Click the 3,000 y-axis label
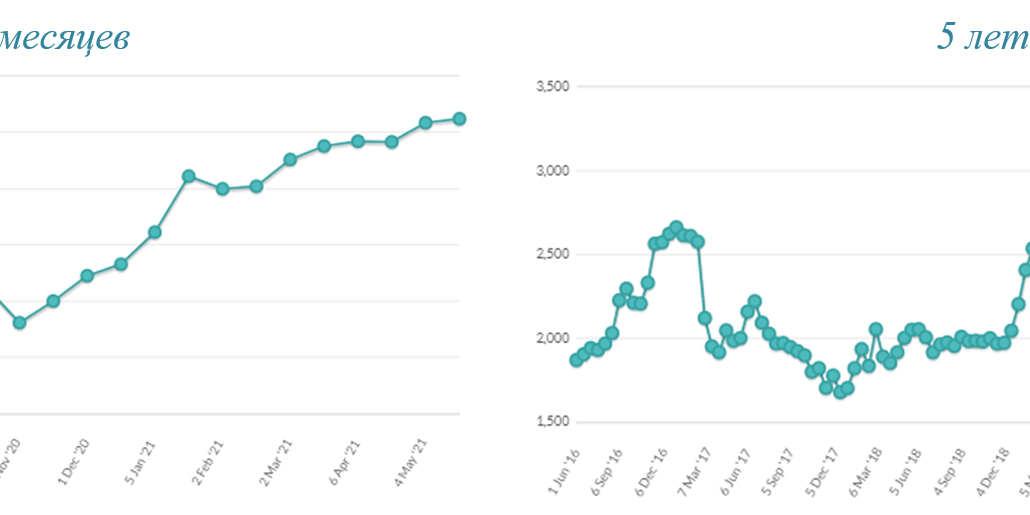Screen dimensions: 1030x515 [x=553, y=171]
